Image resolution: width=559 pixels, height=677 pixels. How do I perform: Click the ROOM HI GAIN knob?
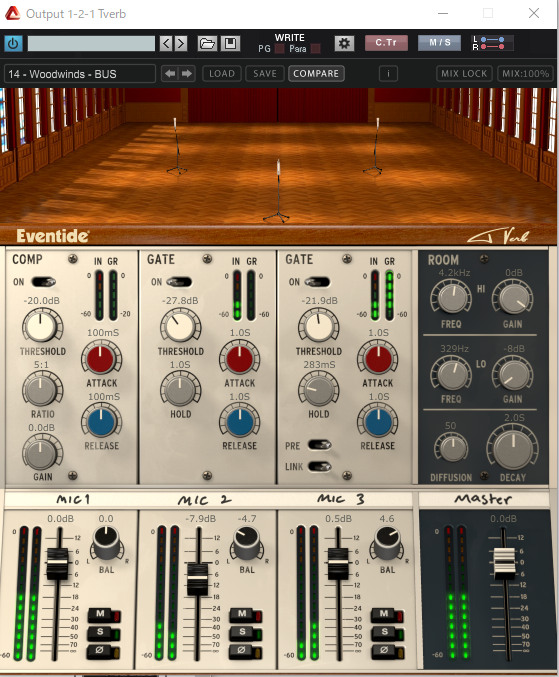click(513, 297)
